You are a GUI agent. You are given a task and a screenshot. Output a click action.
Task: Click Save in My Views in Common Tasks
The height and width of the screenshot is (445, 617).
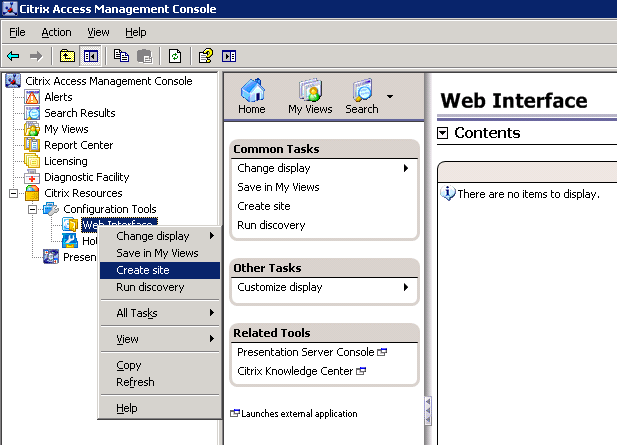click(x=278, y=187)
